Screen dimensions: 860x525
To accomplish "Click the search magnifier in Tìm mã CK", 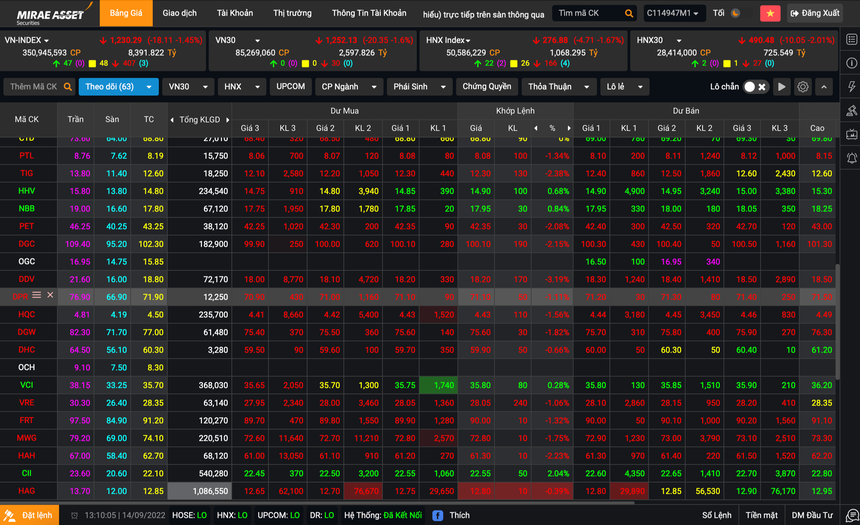I will pos(628,13).
